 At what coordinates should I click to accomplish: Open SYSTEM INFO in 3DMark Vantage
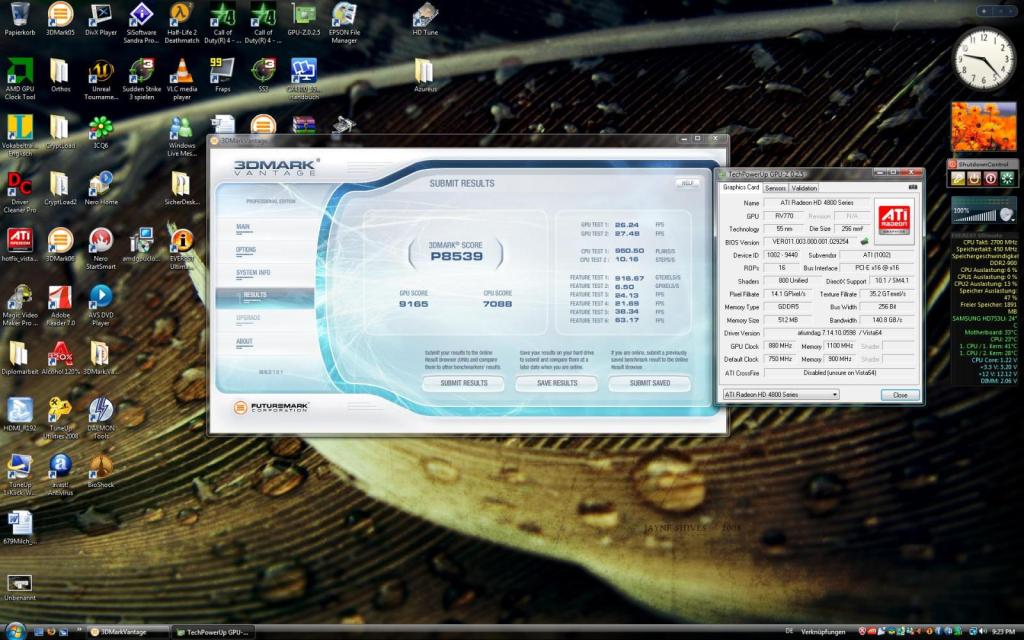click(x=253, y=273)
